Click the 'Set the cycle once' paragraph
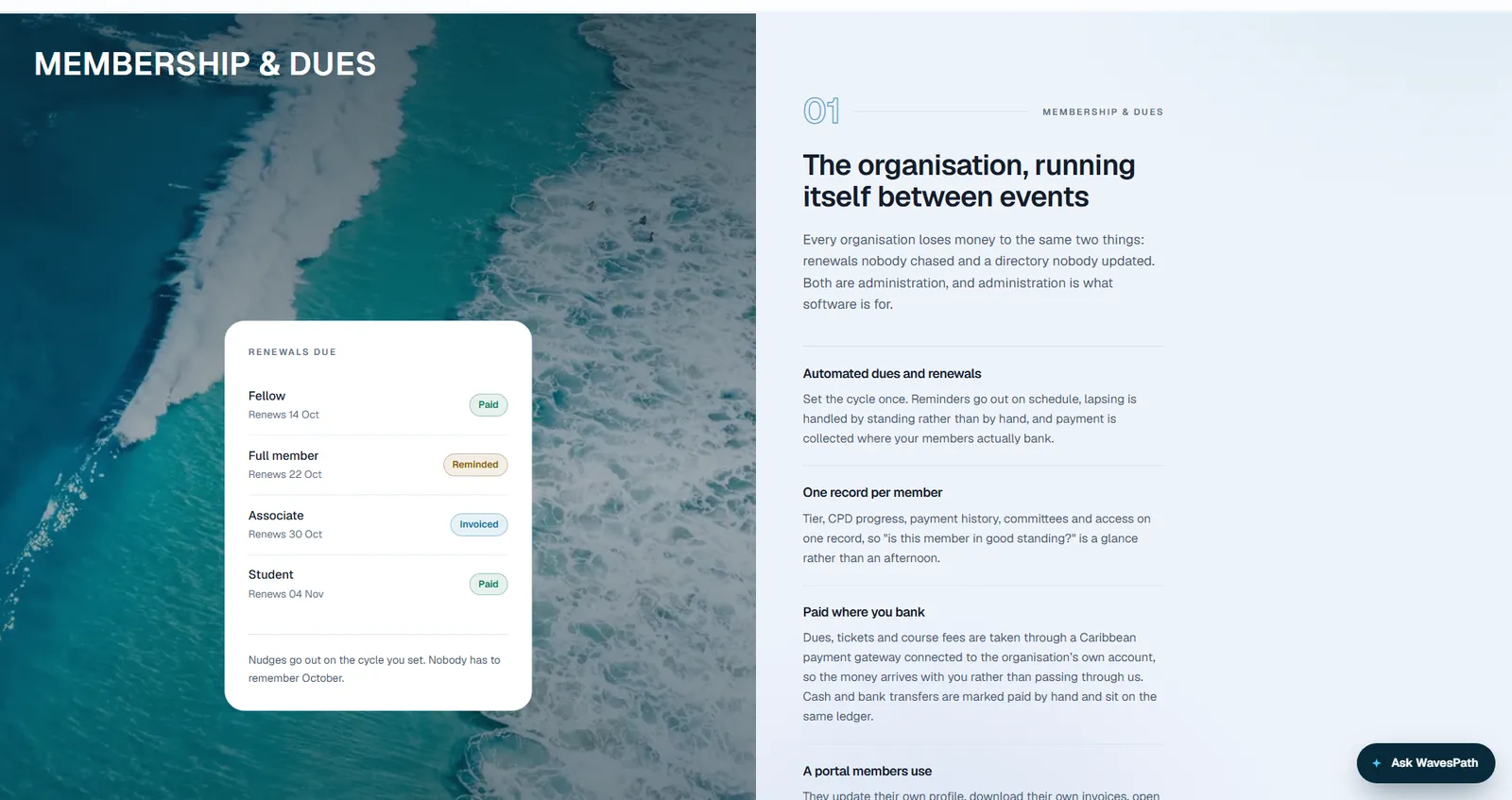This screenshot has width=1512, height=800. [x=971, y=418]
